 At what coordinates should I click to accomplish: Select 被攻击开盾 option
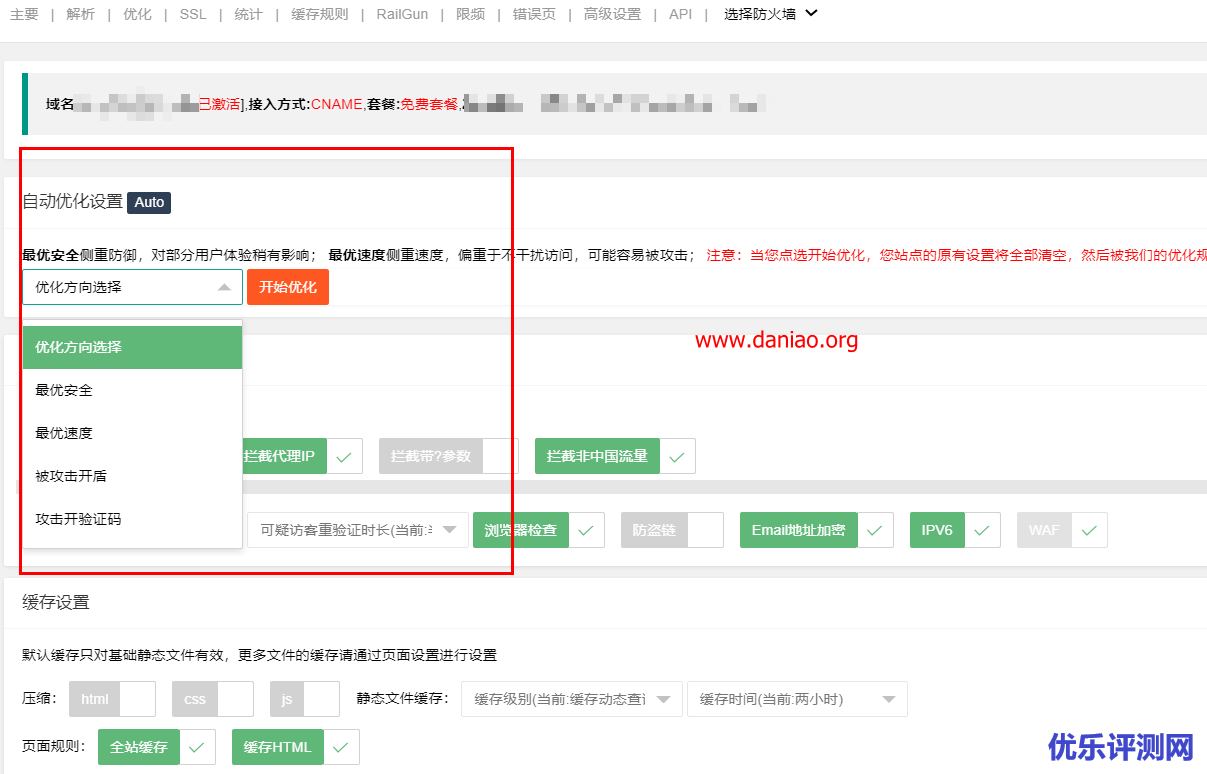coord(132,476)
